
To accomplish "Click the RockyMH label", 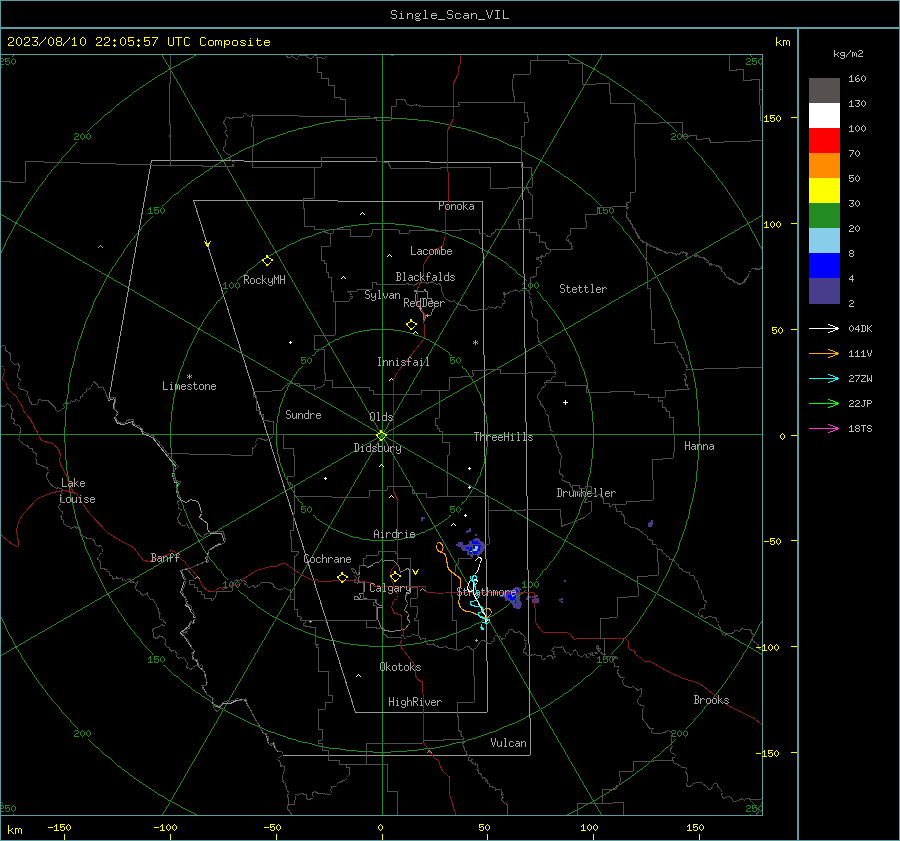I will click(x=264, y=280).
